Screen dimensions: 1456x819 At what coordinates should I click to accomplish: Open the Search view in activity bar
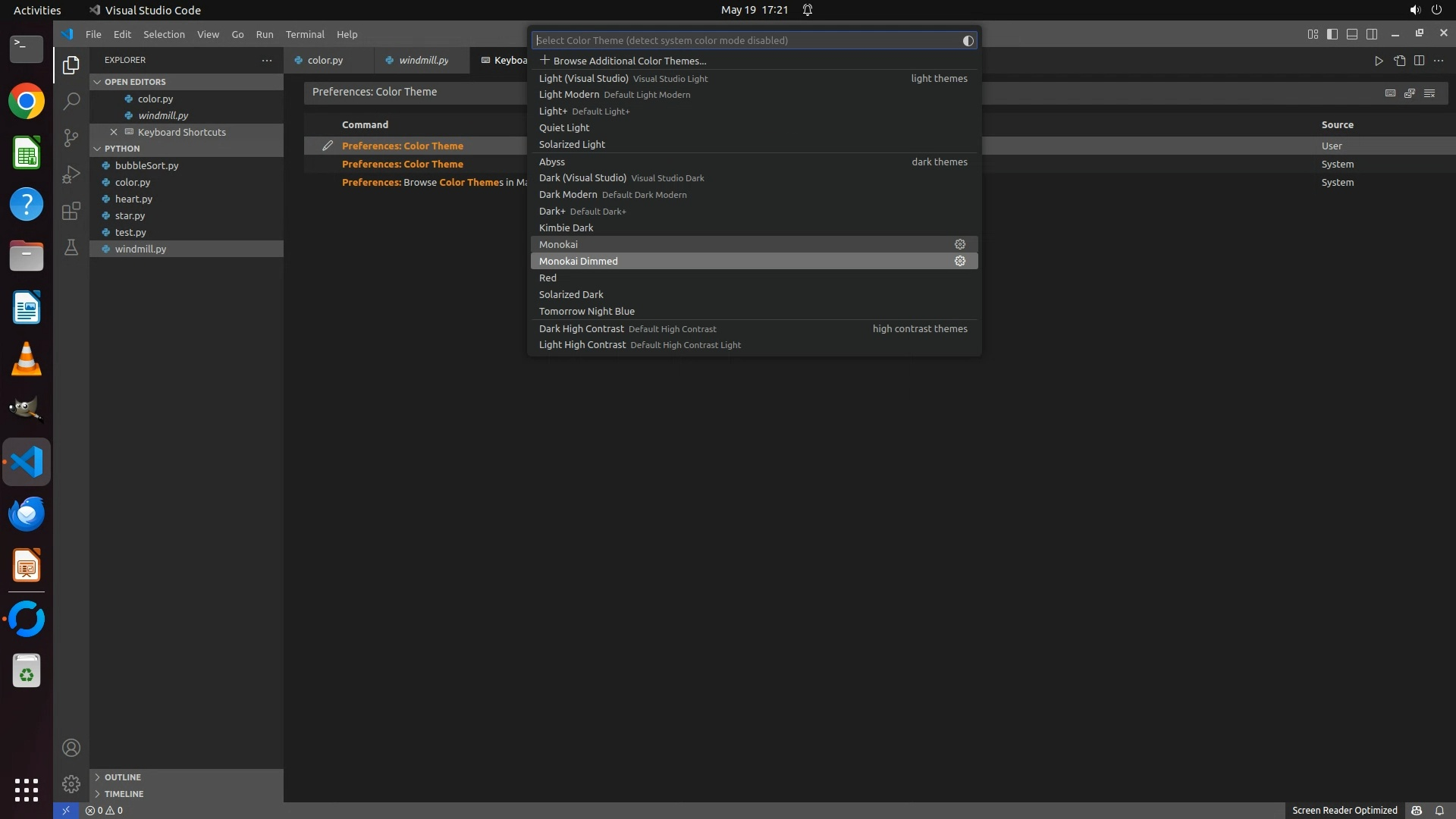pyautogui.click(x=71, y=101)
